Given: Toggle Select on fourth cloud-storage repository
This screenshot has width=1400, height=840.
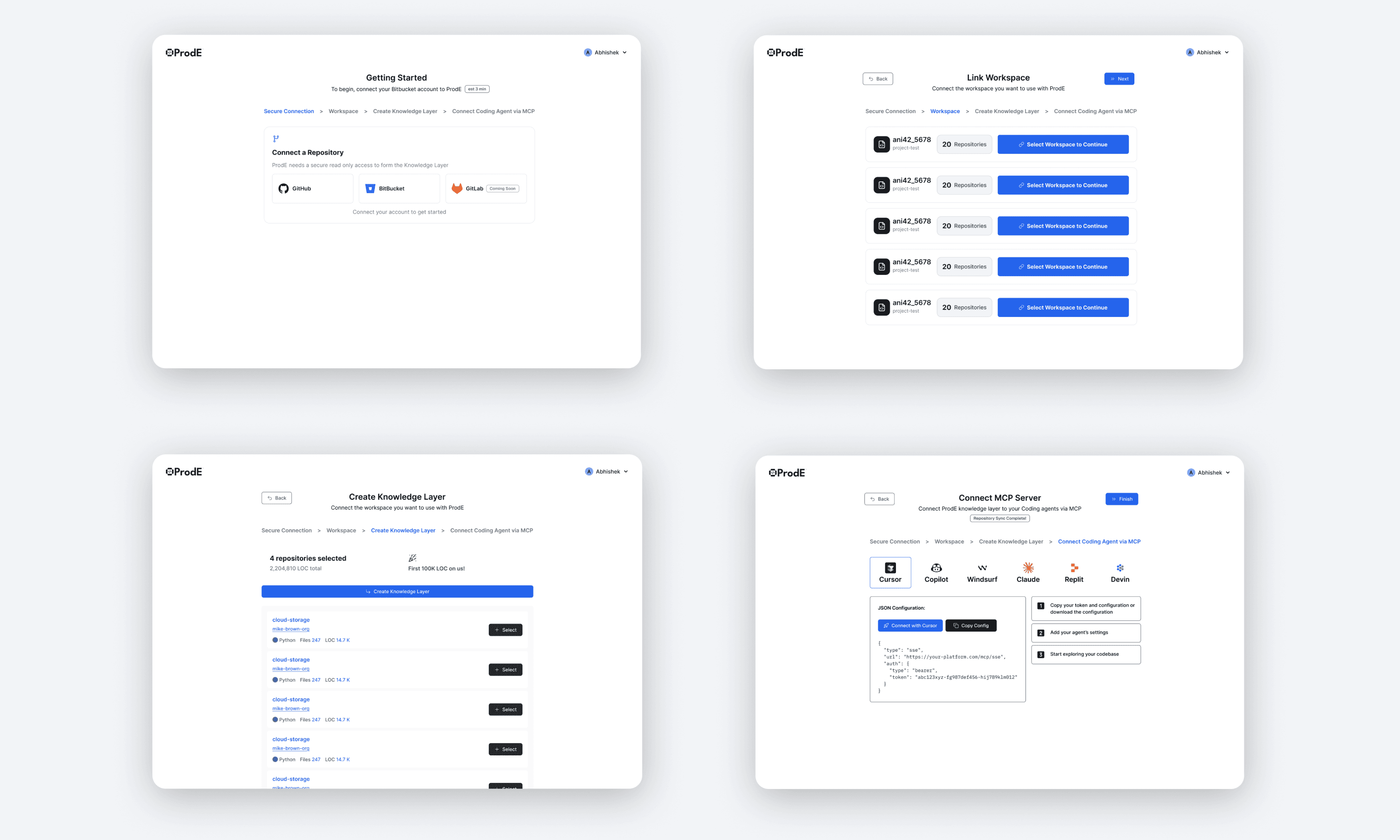Looking at the screenshot, I should click(x=505, y=749).
